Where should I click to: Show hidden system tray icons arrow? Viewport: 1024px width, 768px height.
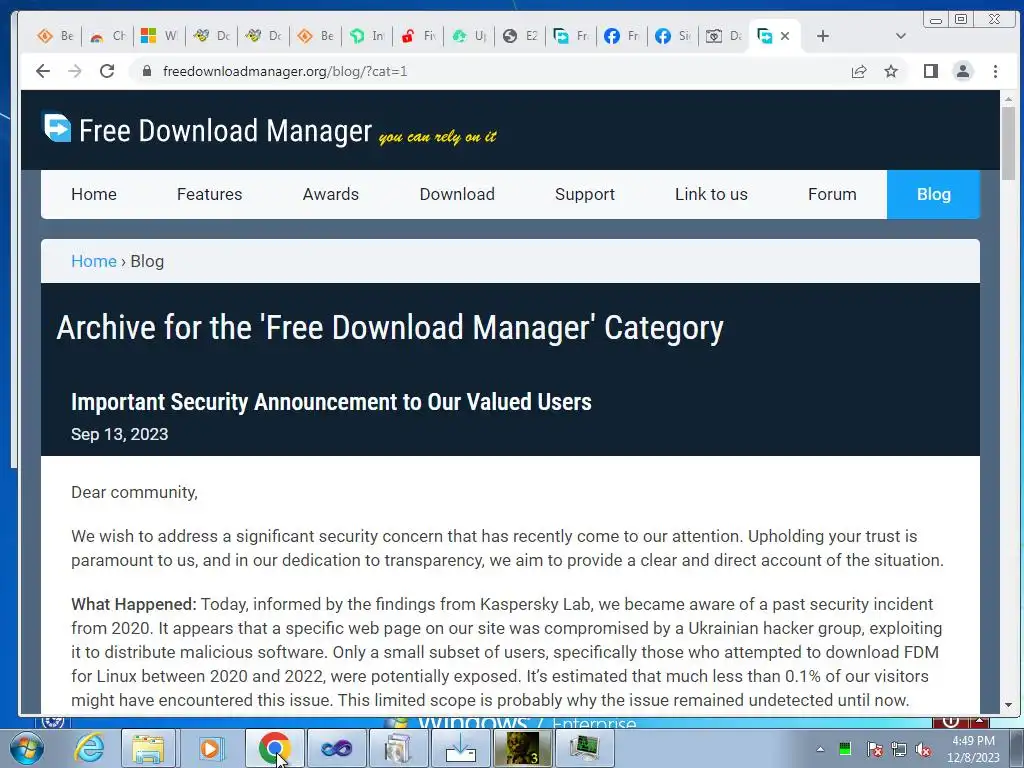point(820,749)
